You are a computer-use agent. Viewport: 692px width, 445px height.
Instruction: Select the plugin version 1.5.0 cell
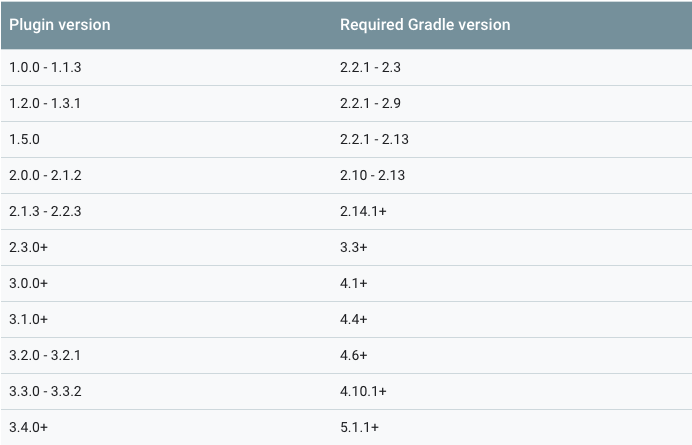pos(24,140)
